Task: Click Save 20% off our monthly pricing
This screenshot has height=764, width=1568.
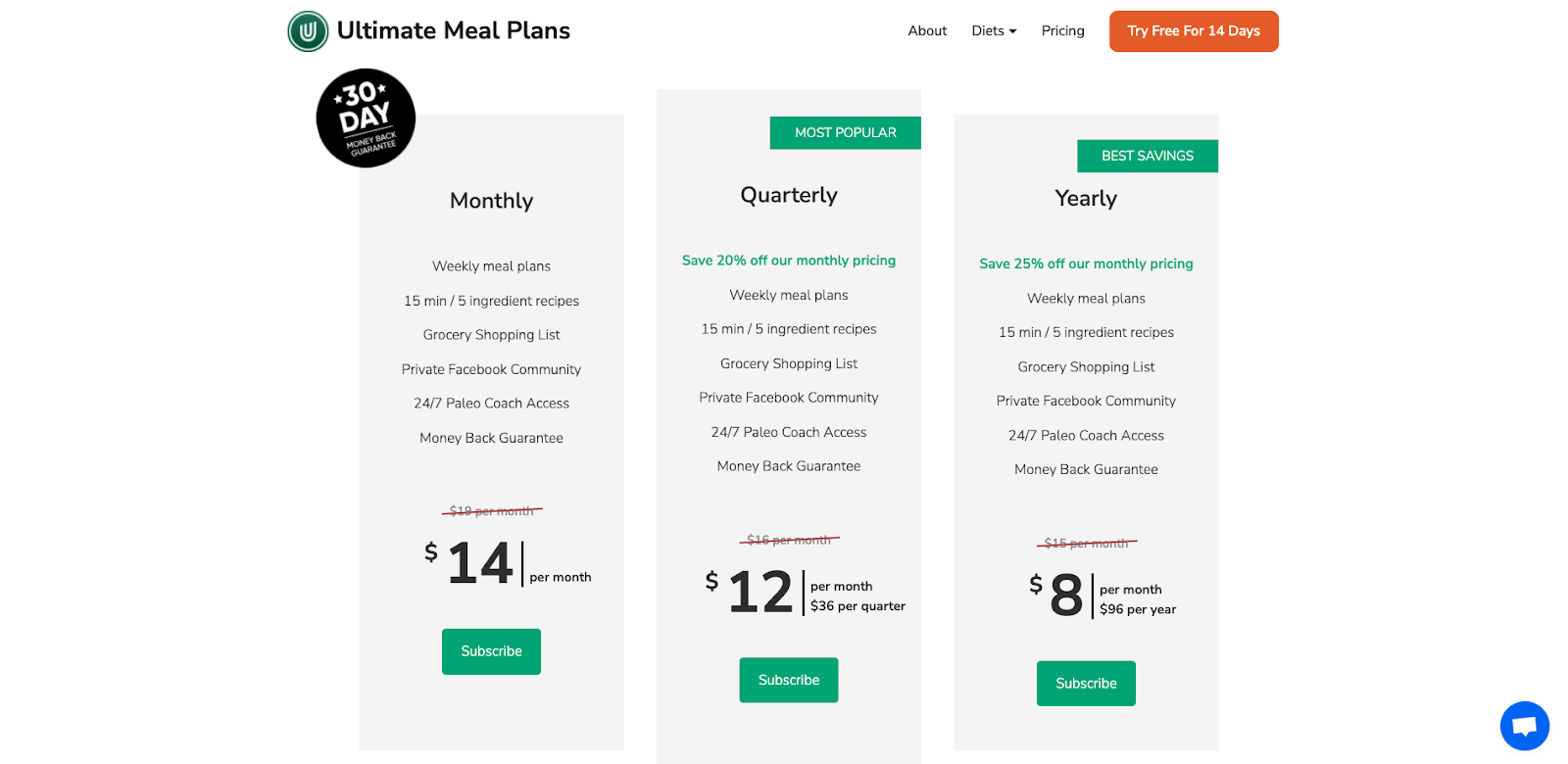Action: (789, 261)
